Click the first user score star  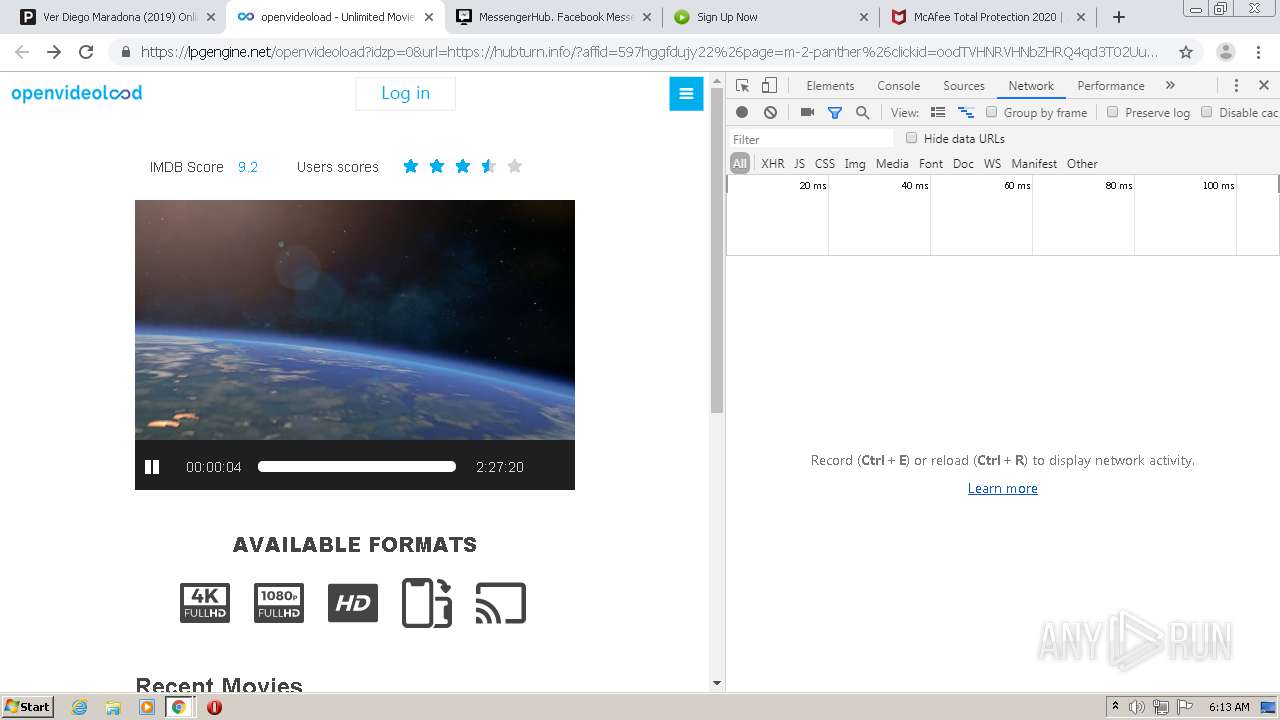click(x=411, y=166)
